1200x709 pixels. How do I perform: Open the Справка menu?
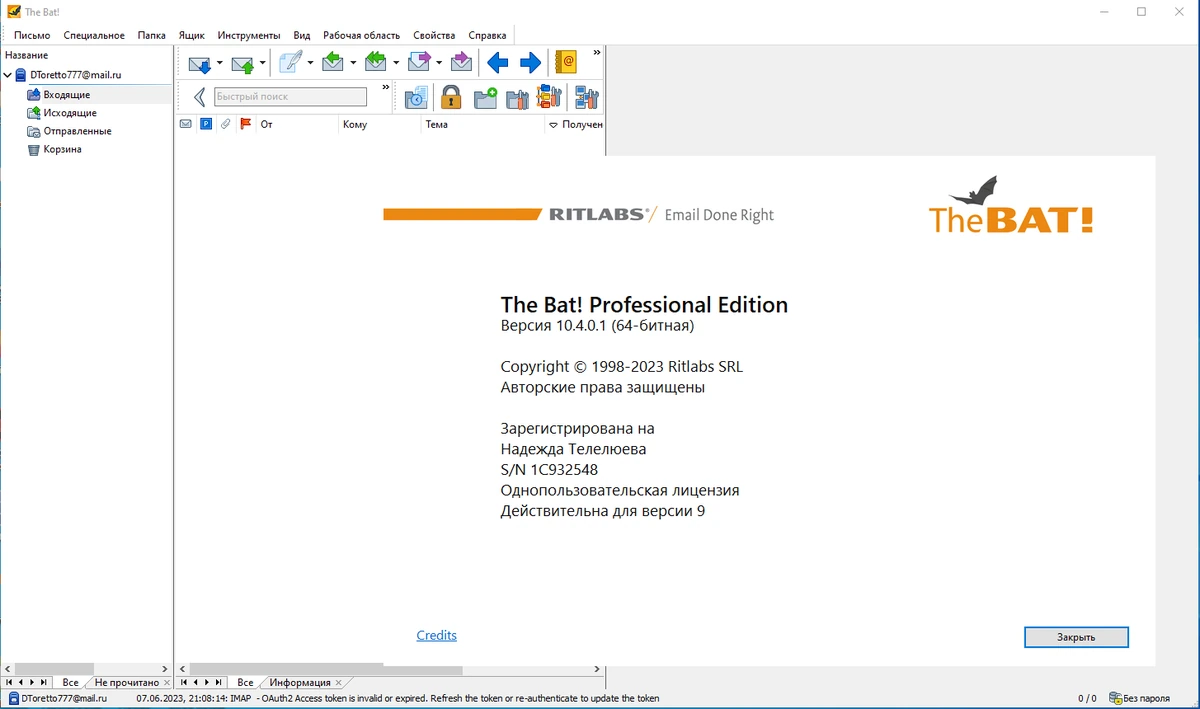tap(487, 35)
